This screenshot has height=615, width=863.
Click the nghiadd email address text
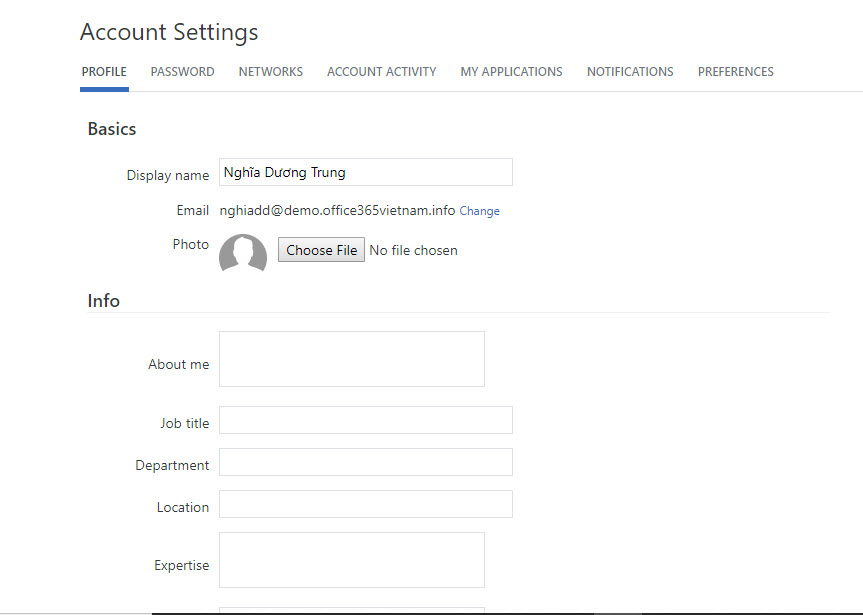(x=337, y=210)
